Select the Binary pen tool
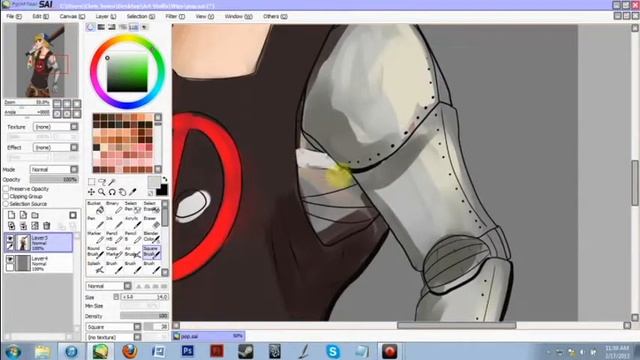This screenshot has height=360, width=640. click(x=114, y=207)
